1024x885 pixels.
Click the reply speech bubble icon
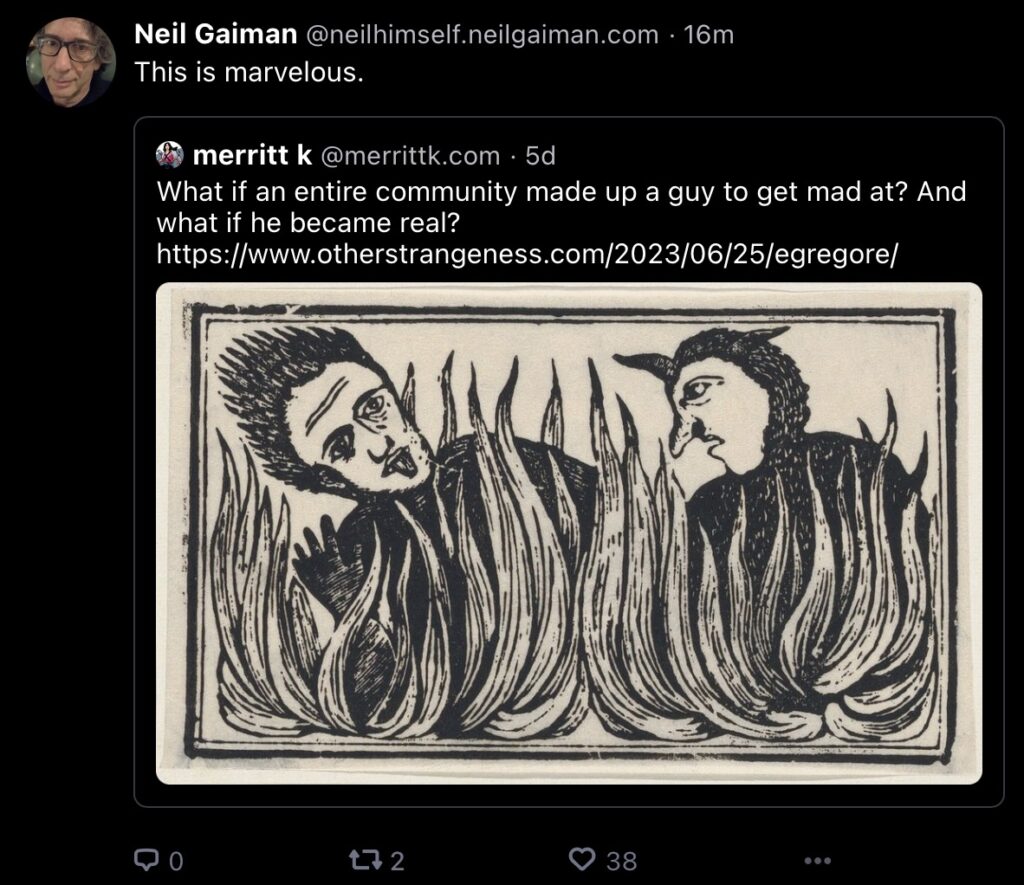click(145, 859)
